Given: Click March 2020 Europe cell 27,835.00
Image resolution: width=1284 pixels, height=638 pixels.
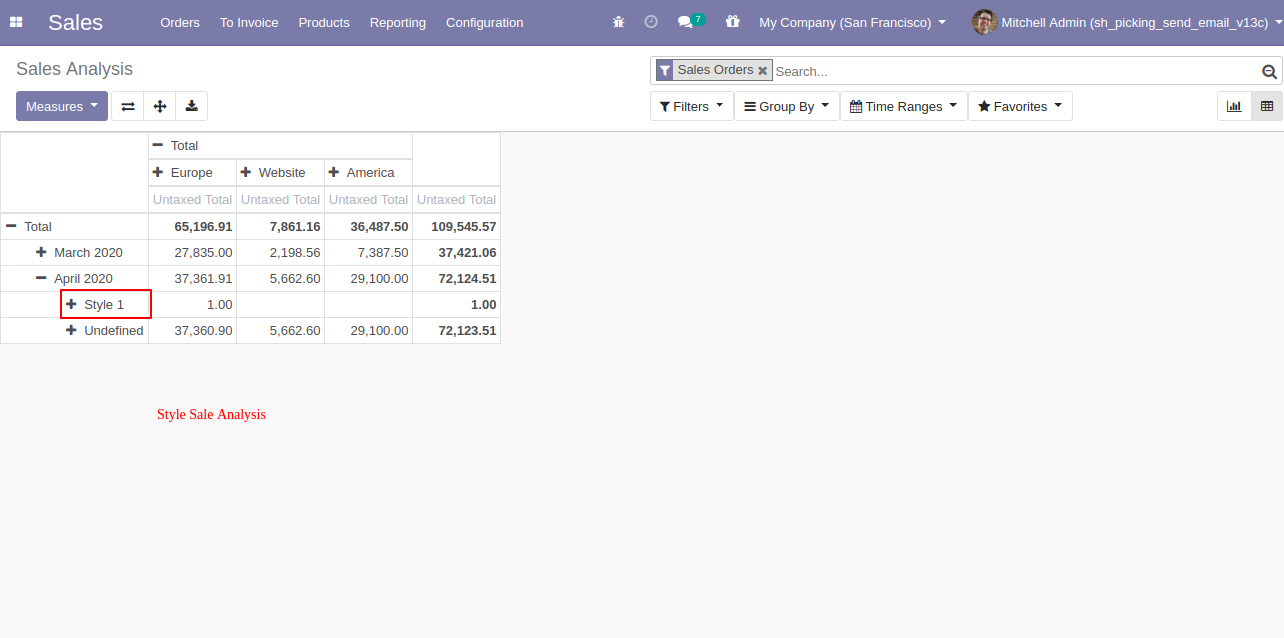Looking at the screenshot, I should tap(192, 252).
